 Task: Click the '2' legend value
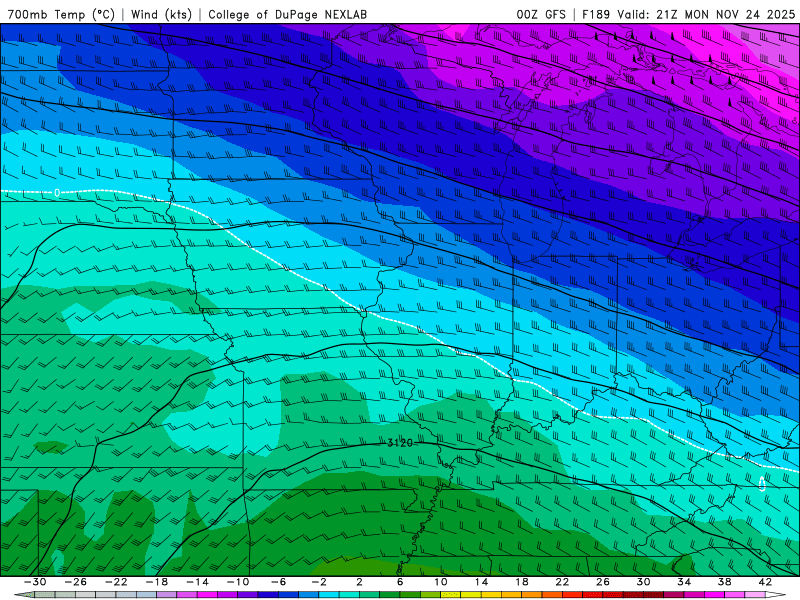point(359,582)
